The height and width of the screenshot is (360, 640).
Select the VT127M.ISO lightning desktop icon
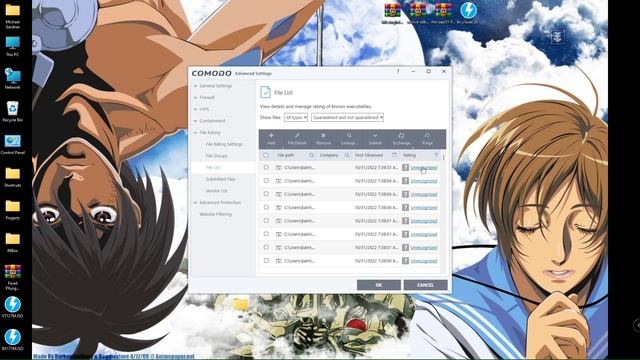(13, 307)
